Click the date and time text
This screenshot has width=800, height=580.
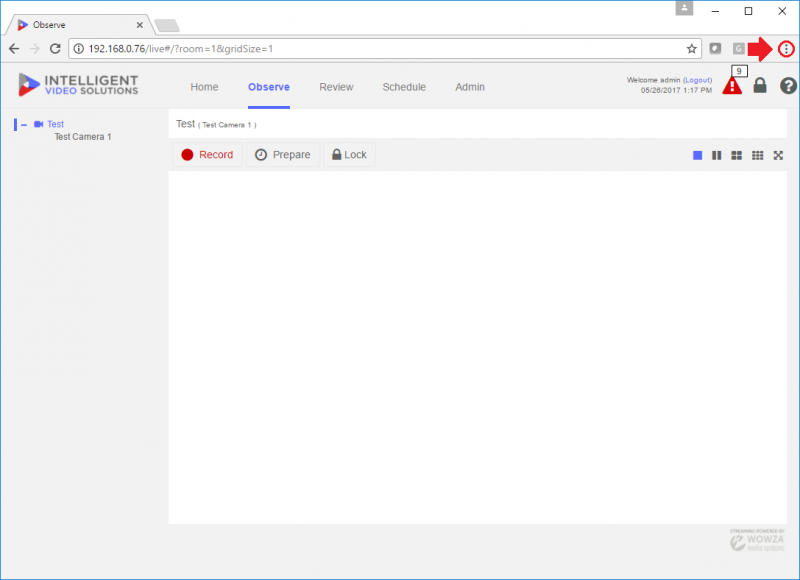coord(676,90)
